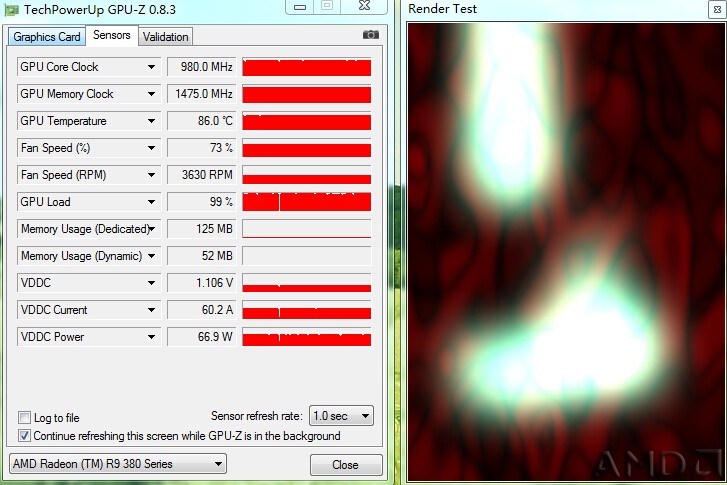Select the Sensors tab
The height and width of the screenshot is (485, 727).
(112, 35)
